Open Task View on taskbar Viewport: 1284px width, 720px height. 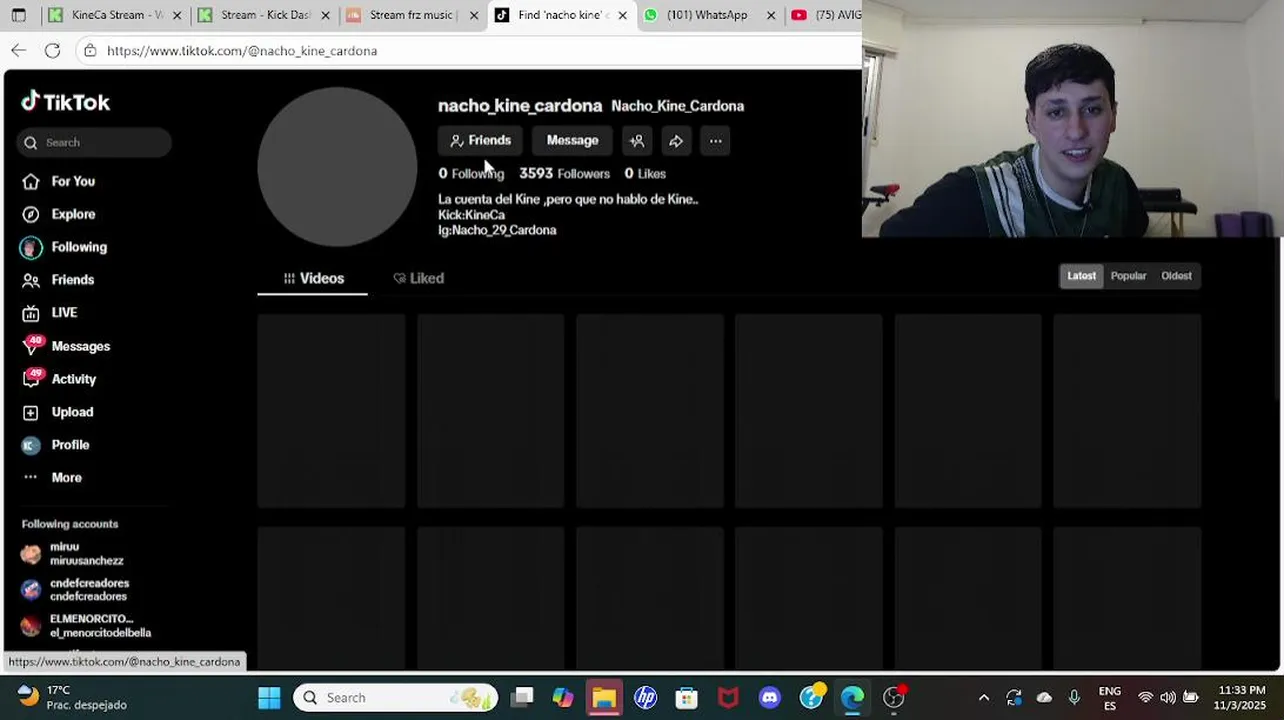522,698
